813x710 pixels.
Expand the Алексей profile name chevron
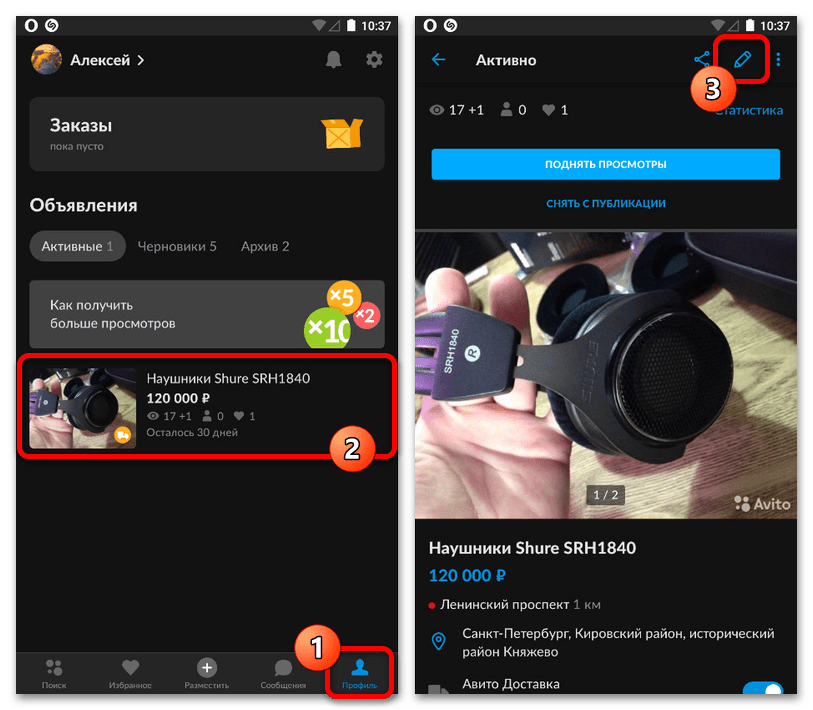tap(141, 61)
